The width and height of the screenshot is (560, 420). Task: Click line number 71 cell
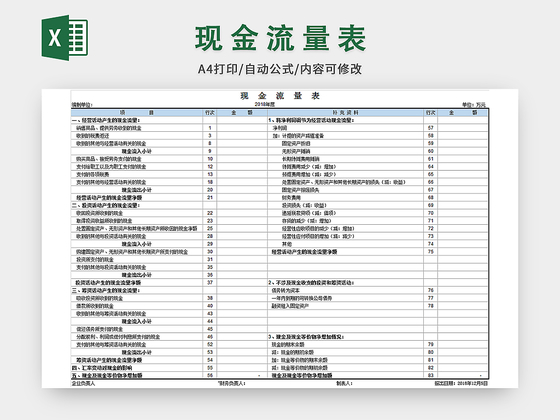[x=430, y=221]
